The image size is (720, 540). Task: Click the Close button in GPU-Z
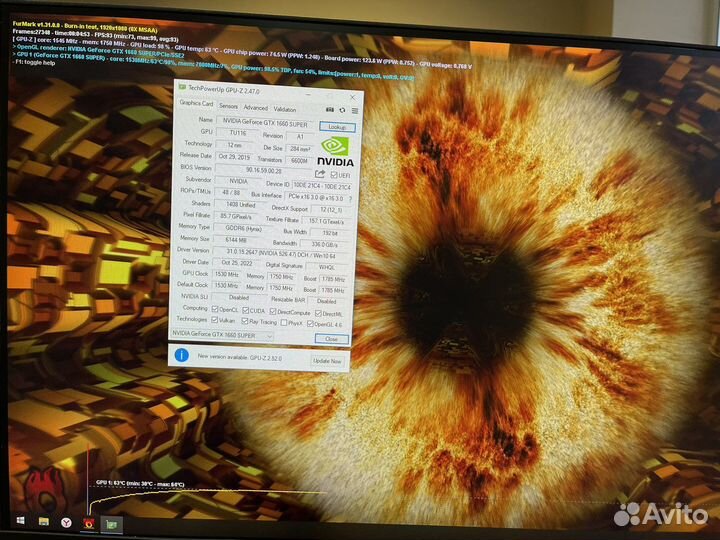click(x=332, y=339)
